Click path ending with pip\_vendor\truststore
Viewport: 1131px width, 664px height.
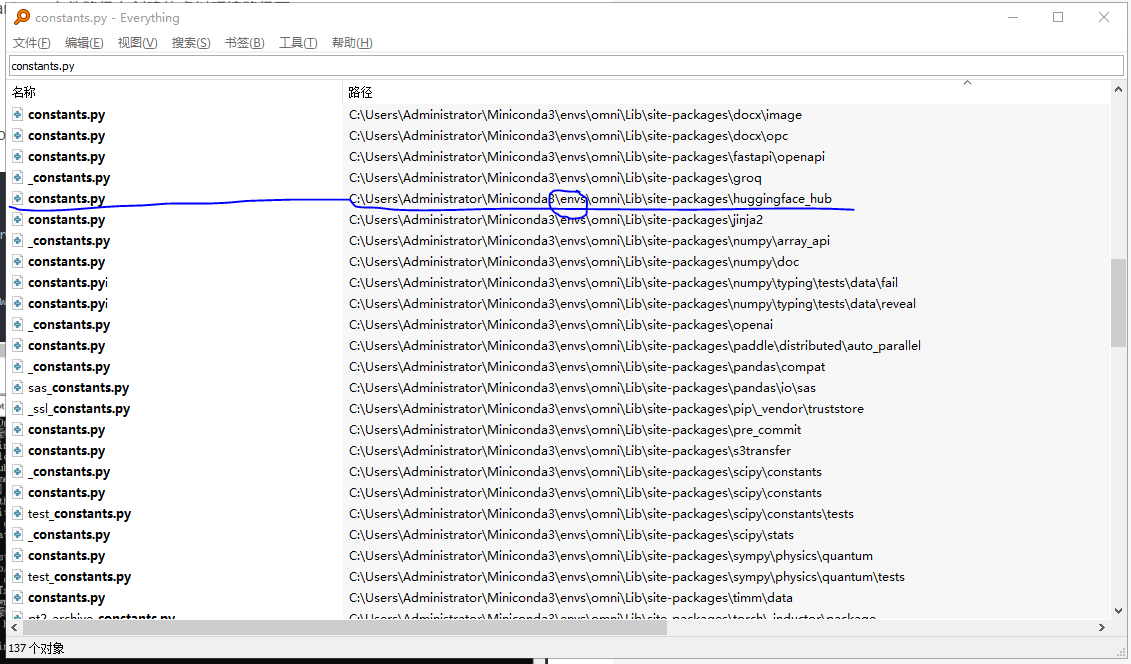coord(606,409)
